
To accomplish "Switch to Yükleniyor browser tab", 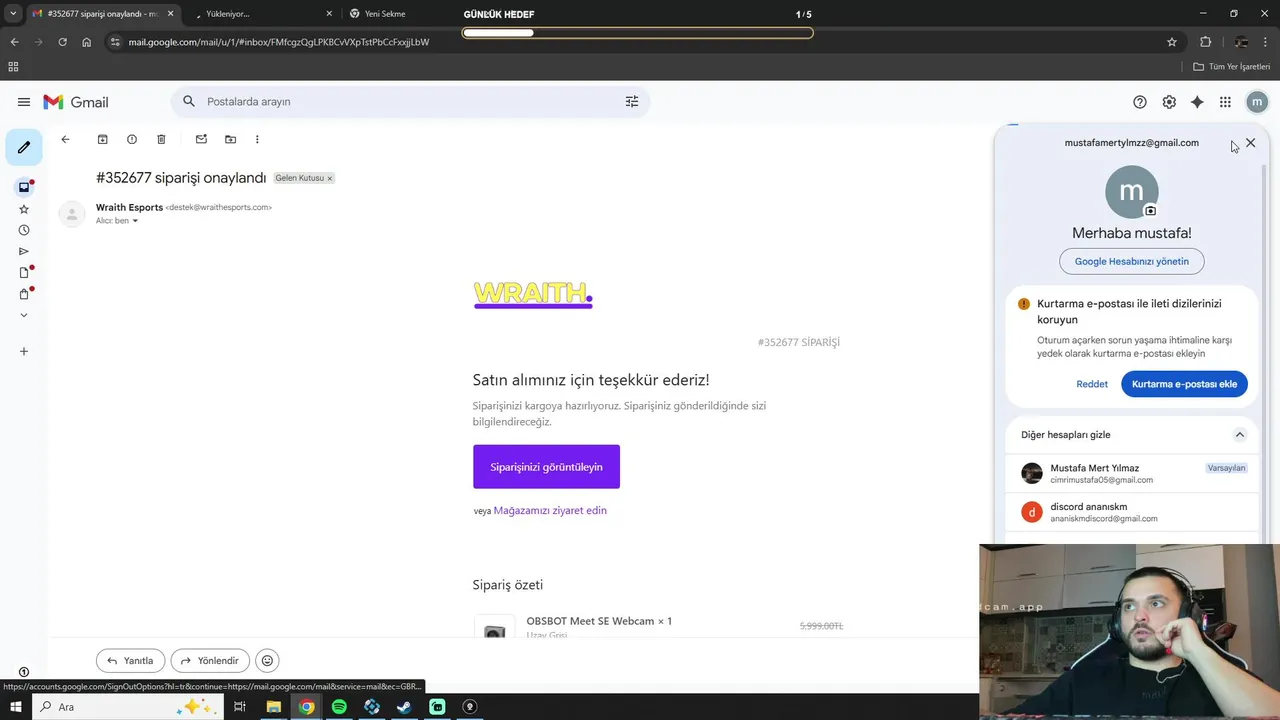I will point(262,14).
